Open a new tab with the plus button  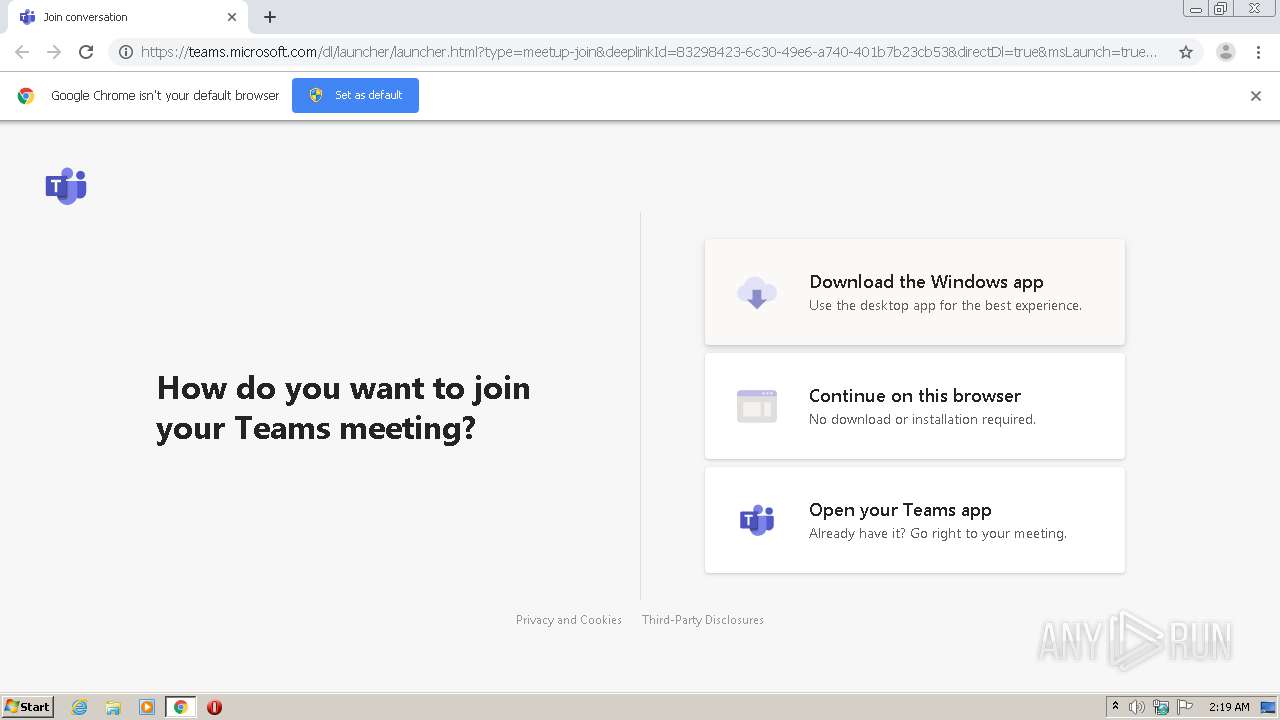(270, 17)
